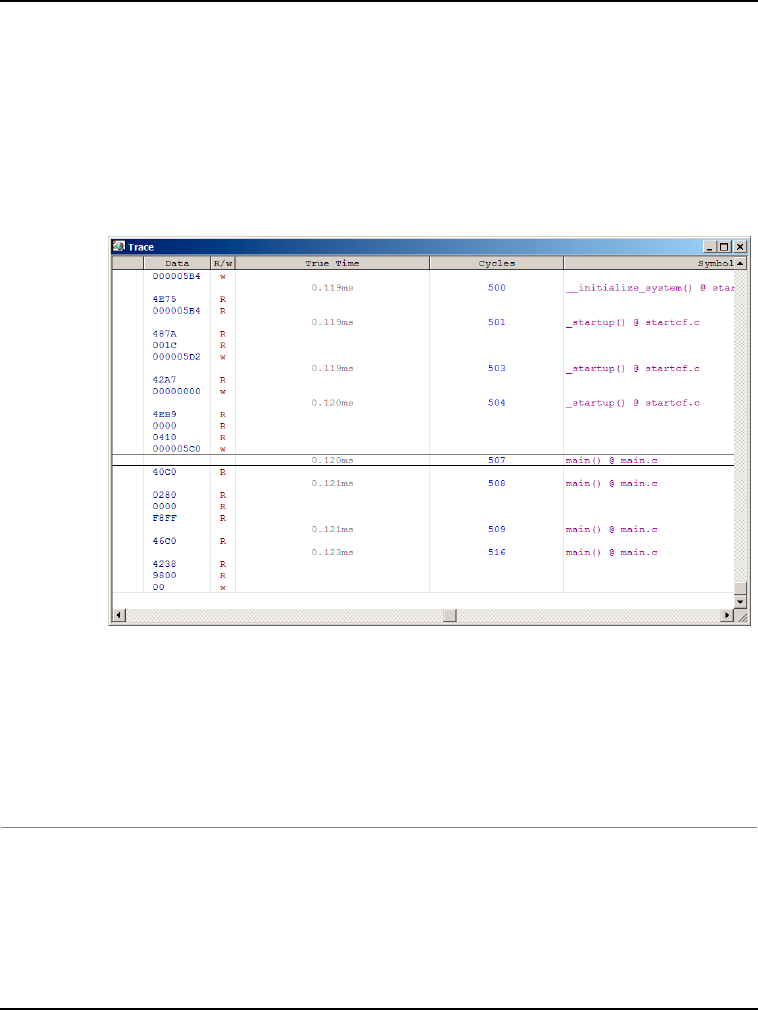
Task: Select data value 00000000
Action: coord(176,391)
